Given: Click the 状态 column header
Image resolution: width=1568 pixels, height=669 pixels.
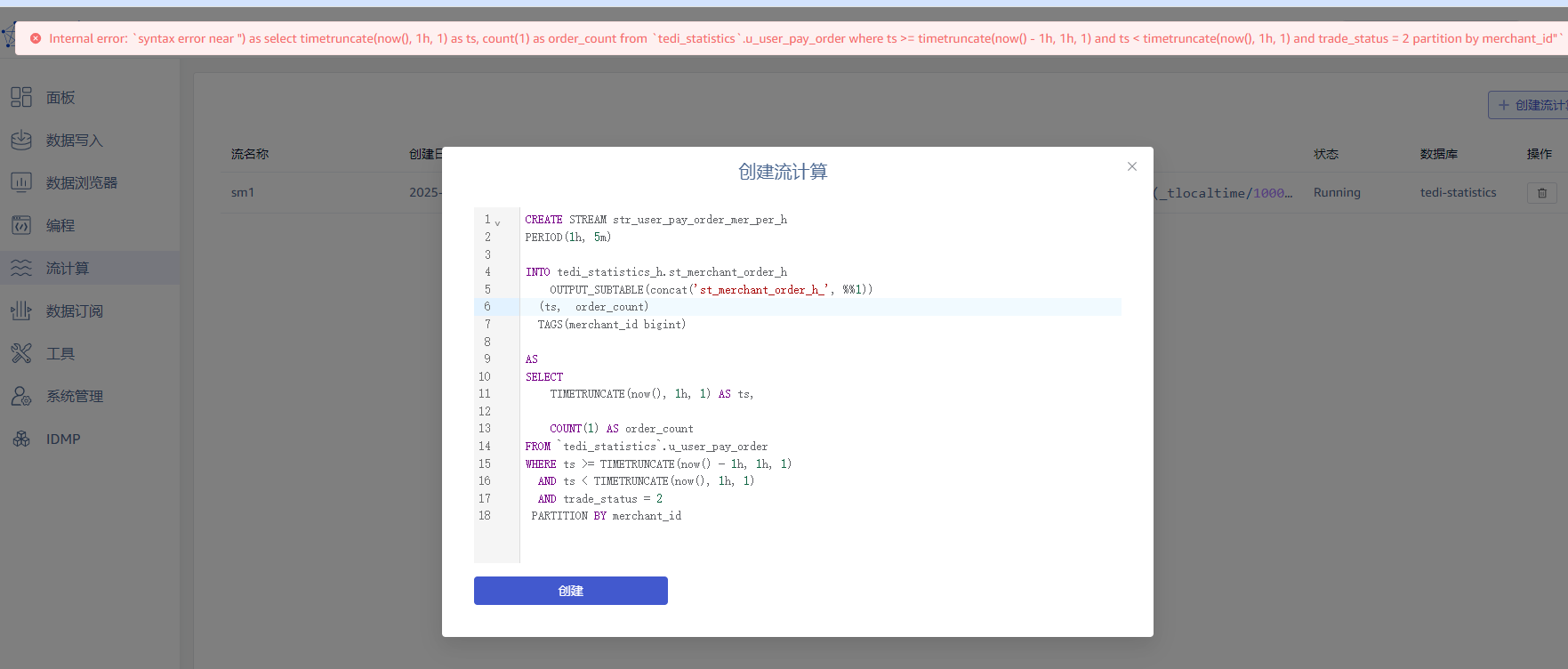Looking at the screenshot, I should click(x=1325, y=154).
